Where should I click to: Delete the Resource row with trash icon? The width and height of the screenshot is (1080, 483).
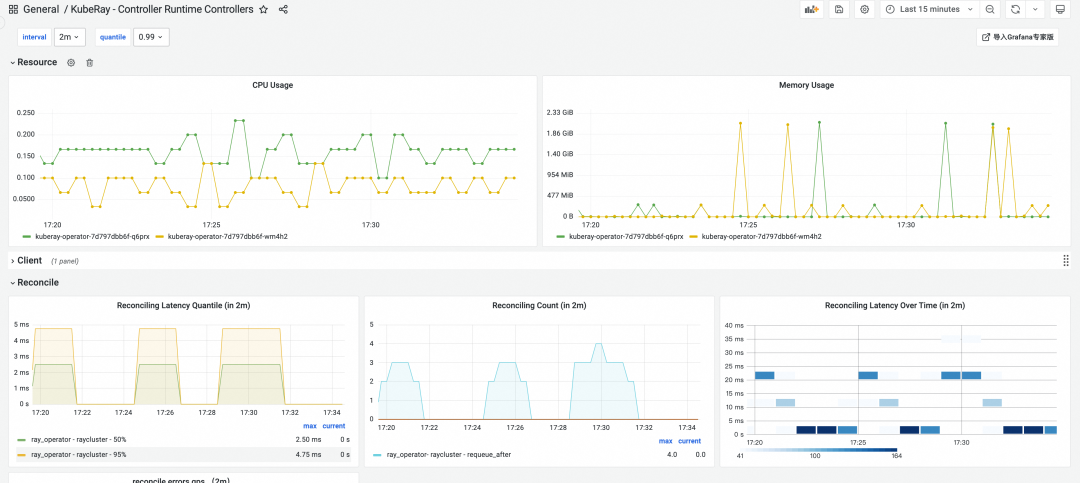point(89,63)
